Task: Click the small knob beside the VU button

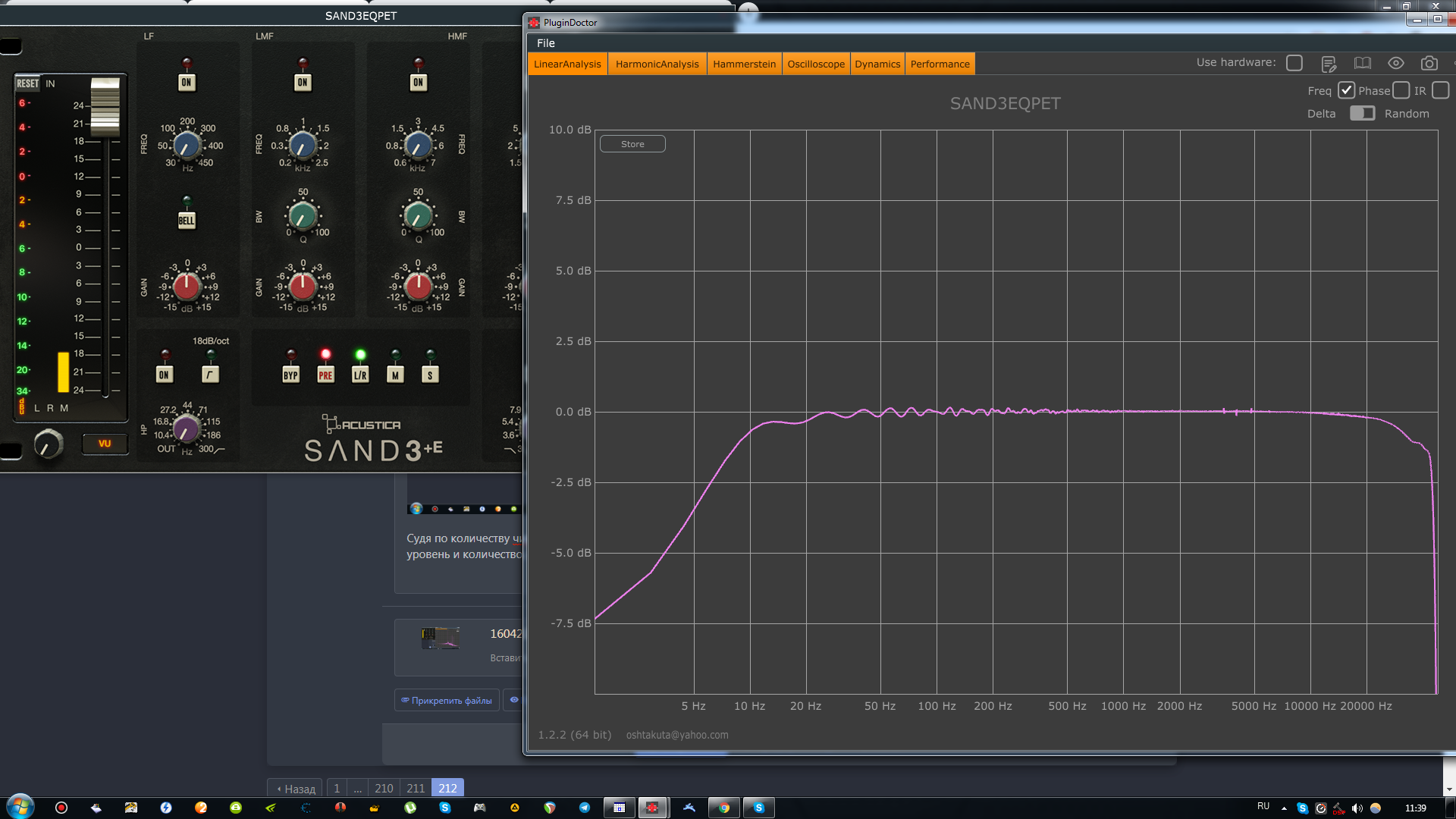Action: (49, 444)
